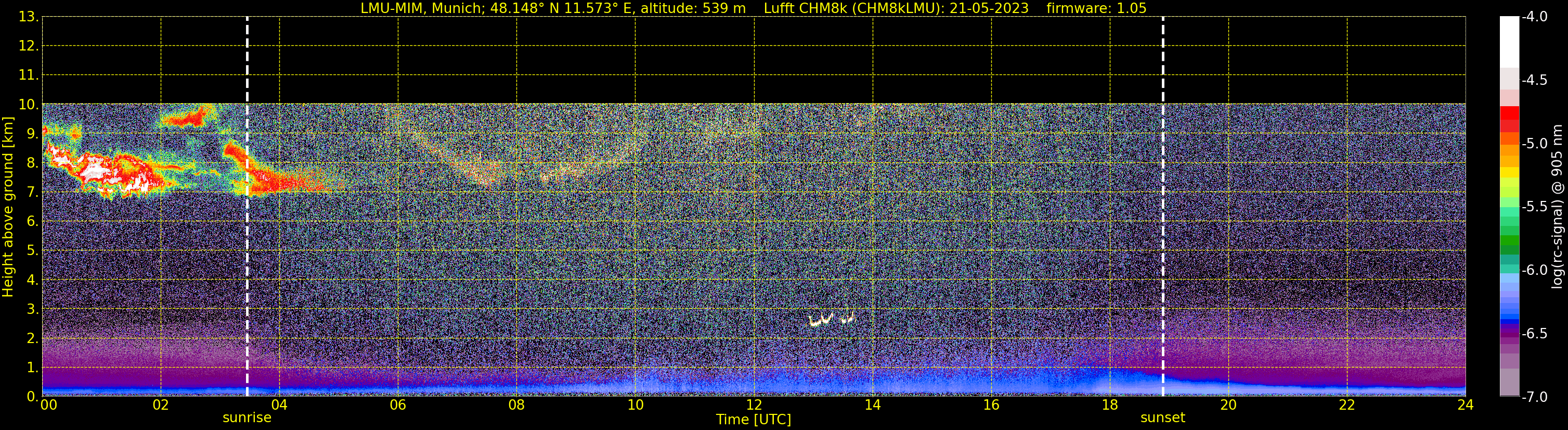This screenshot has width=1568, height=430.
Task: Click the '7.' height axis tick label
Action: pos(32,192)
